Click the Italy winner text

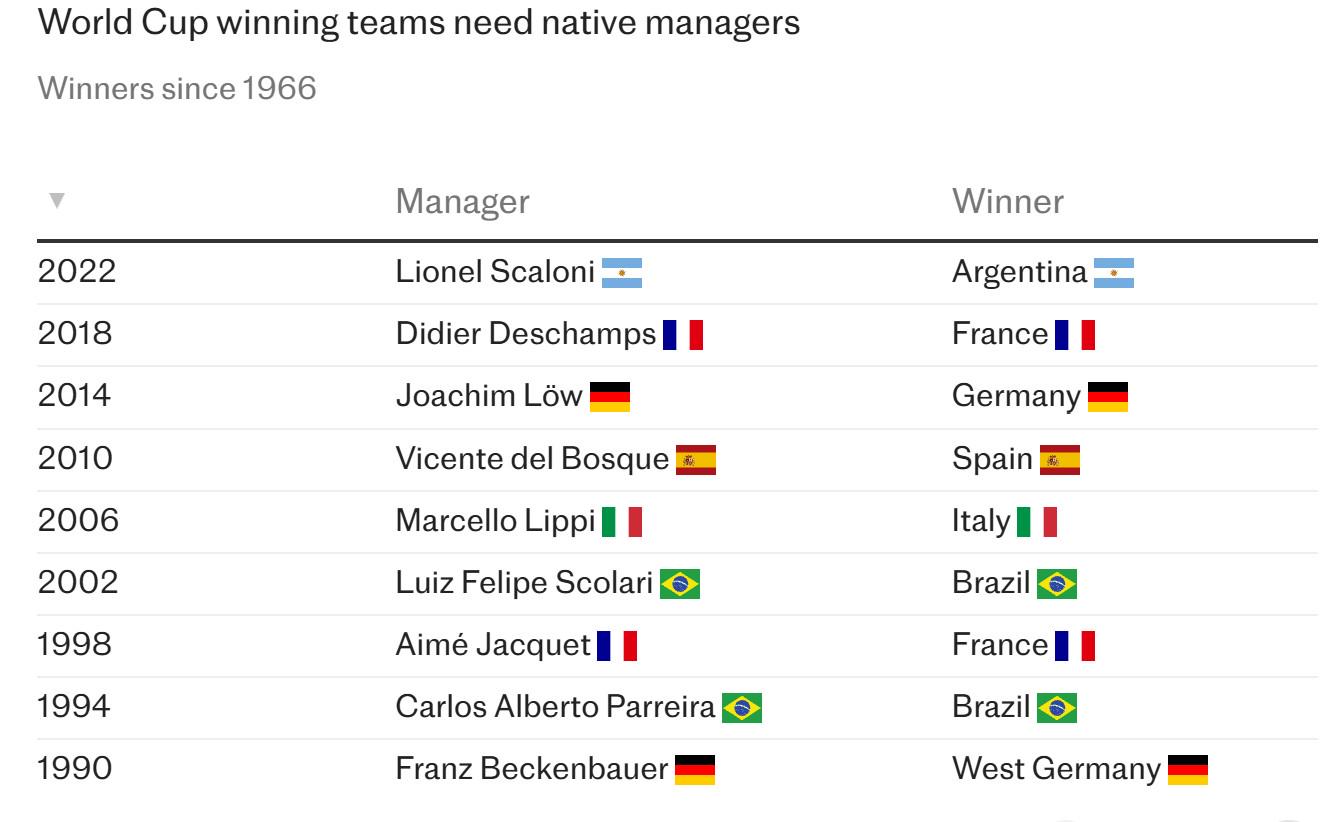[x=981, y=521]
